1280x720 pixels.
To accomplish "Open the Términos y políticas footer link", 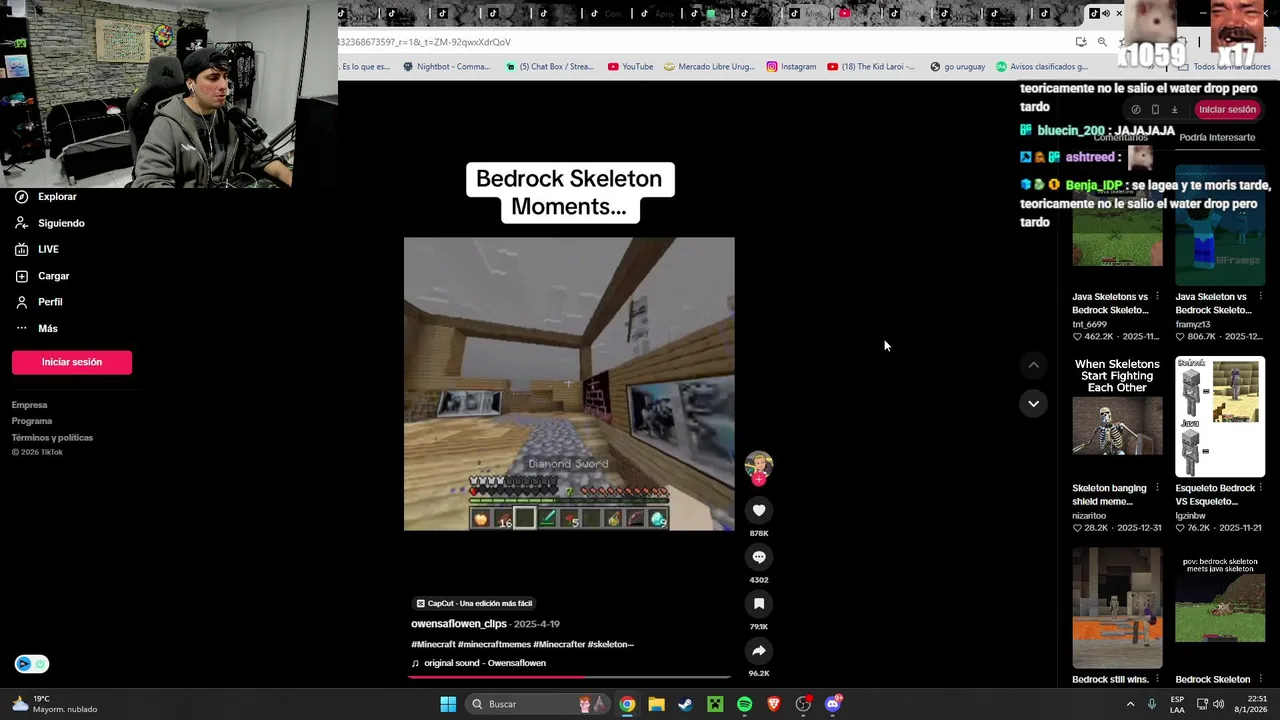I will click(52, 437).
